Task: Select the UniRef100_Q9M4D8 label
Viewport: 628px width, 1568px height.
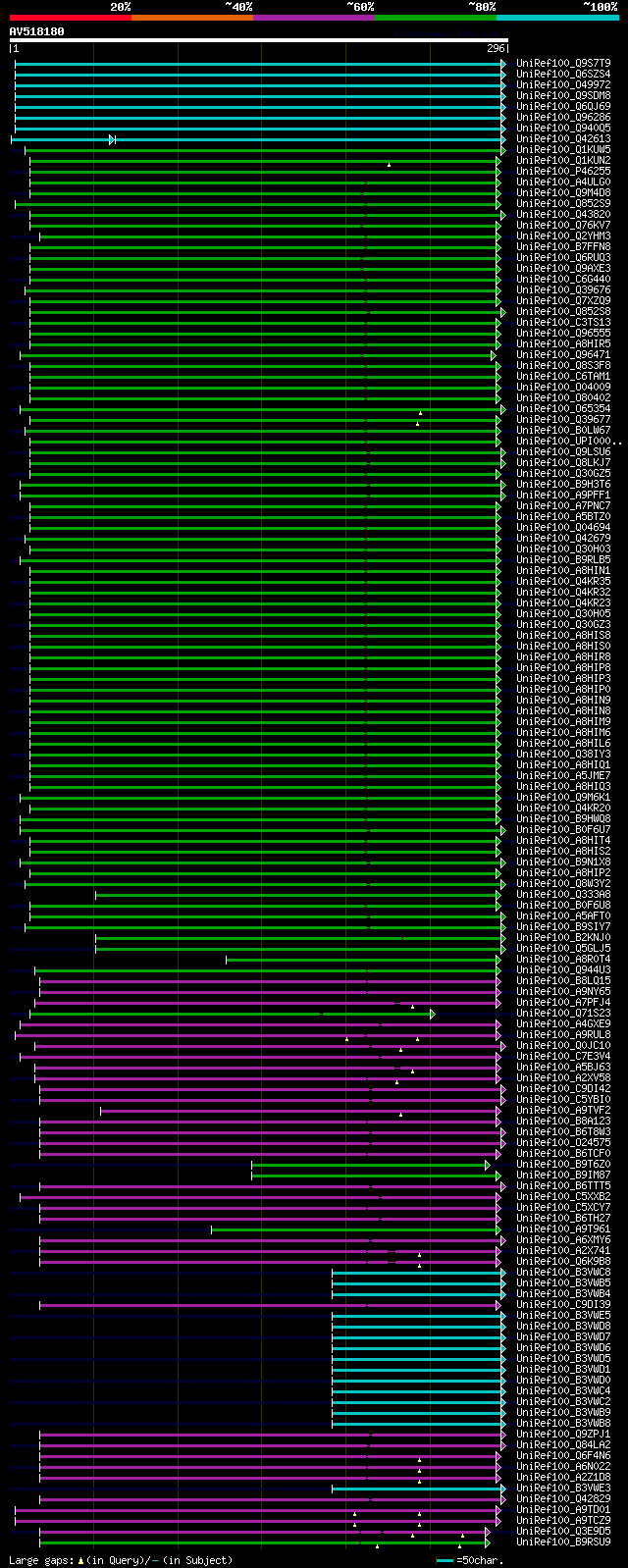Action: point(563,193)
